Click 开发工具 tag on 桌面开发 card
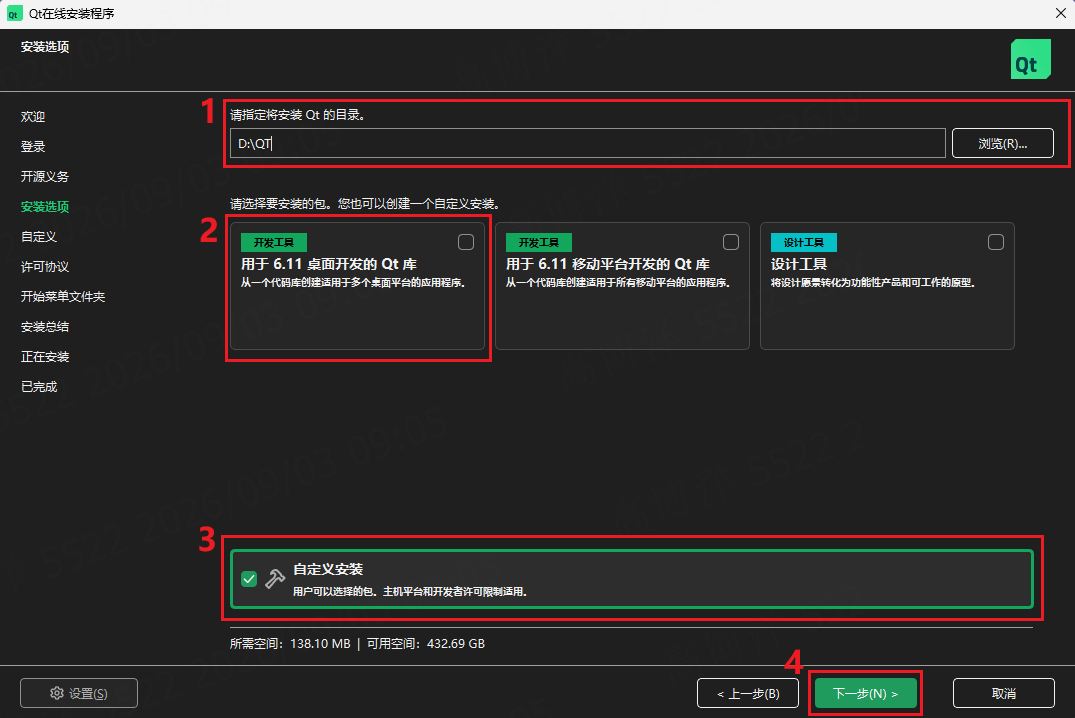1075x718 pixels. tap(274, 243)
